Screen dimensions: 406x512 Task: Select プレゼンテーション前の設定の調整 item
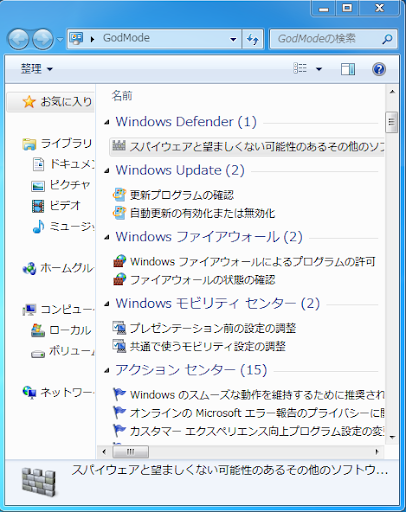[x=213, y=328]
